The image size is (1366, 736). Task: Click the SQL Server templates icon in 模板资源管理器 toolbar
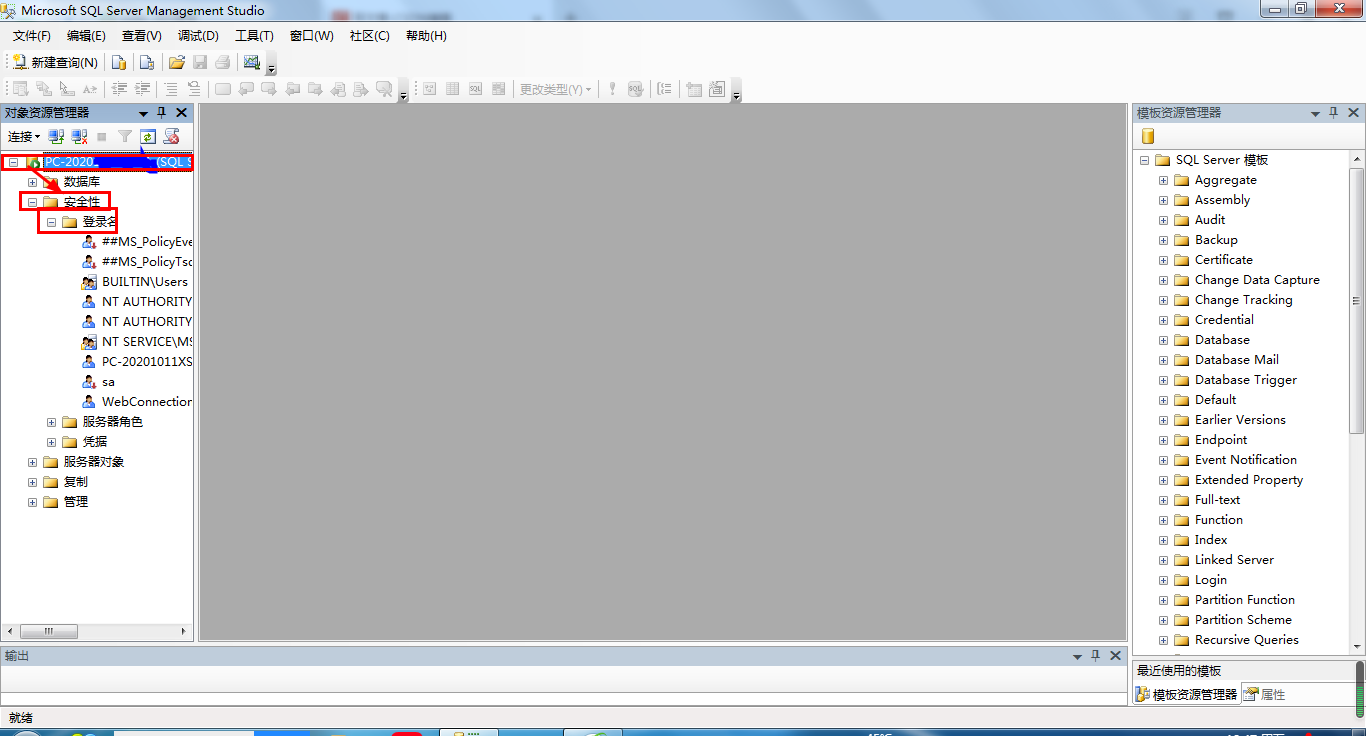(x=1148, y=136)
